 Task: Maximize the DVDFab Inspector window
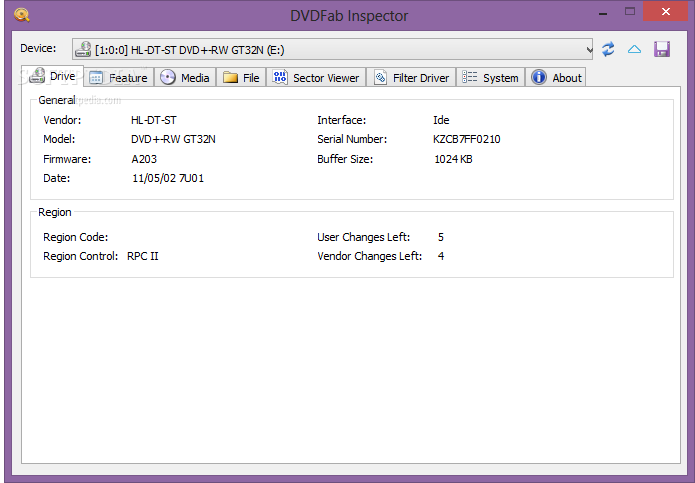[629, 12]
